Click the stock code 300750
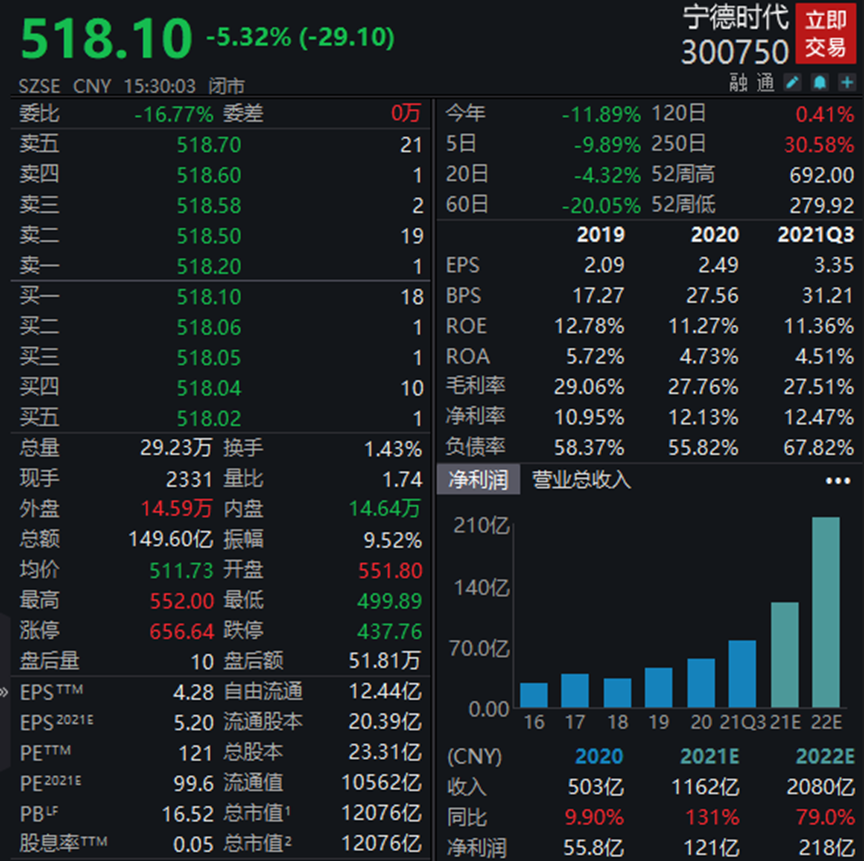This screenshot has height=861, width=864. coord(735,52)
